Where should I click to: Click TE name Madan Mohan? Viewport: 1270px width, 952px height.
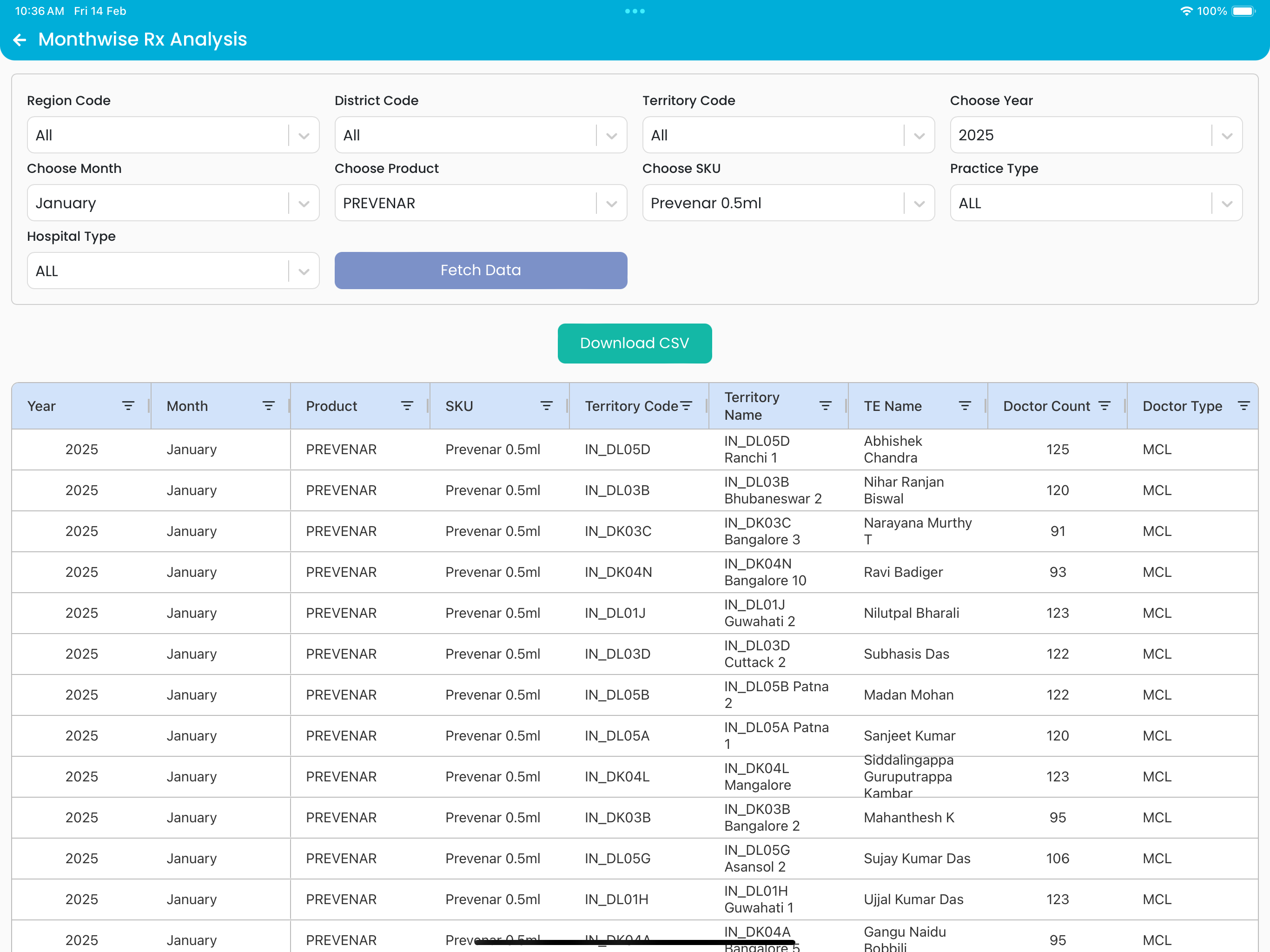908,695
